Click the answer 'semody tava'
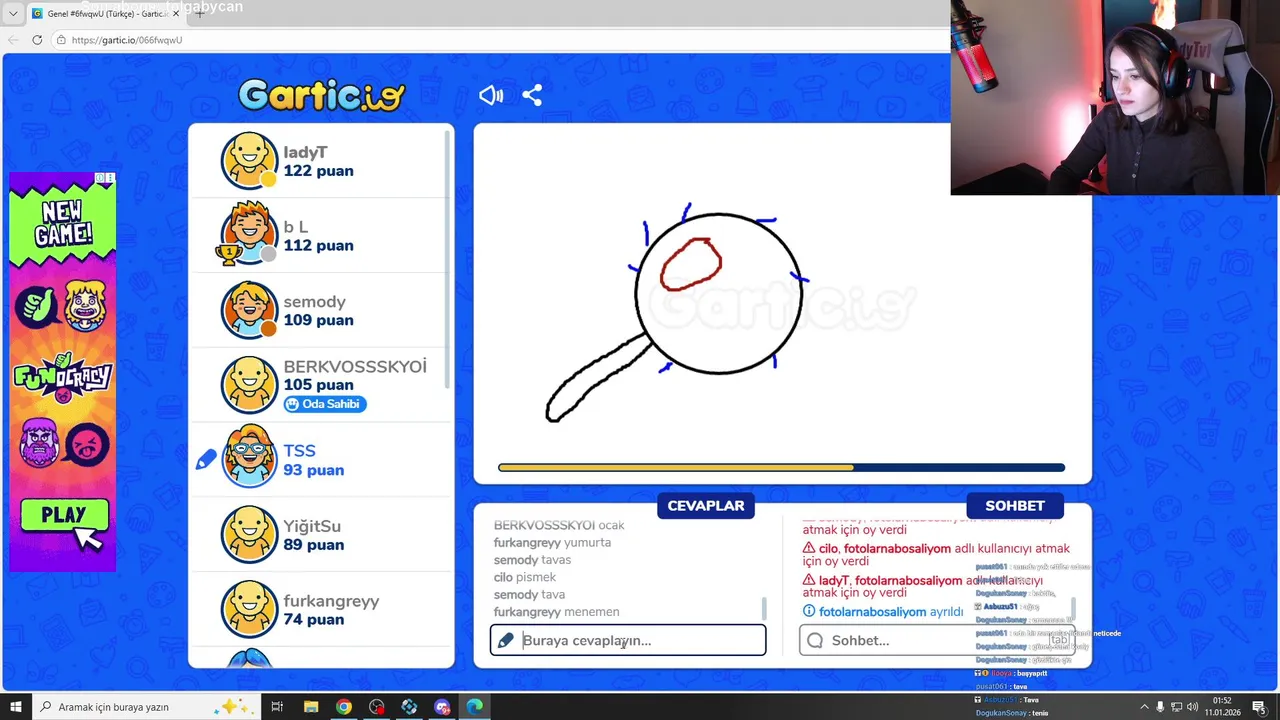This screenshot has height=720, width=1280. 529,595
